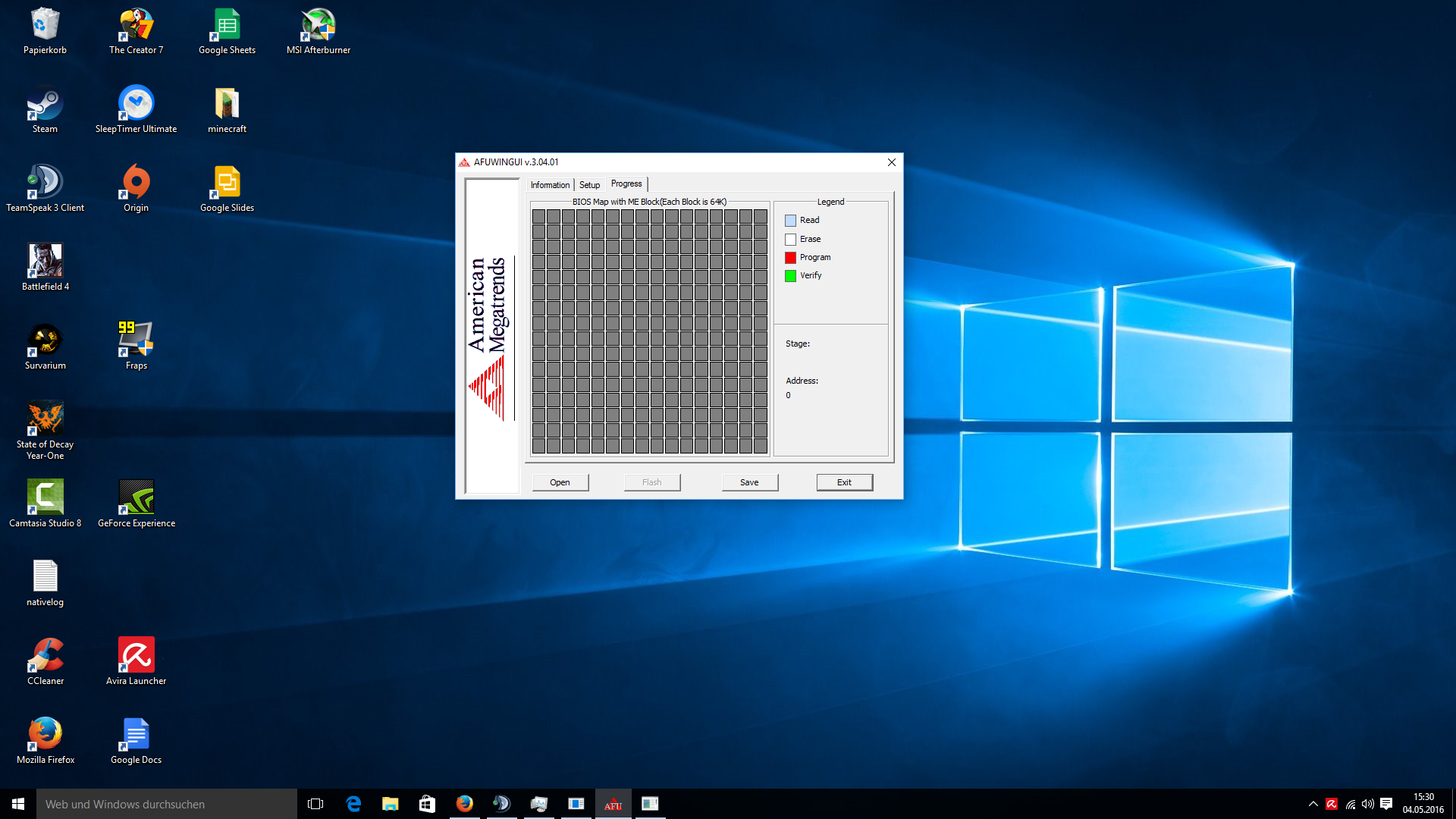The image size is (1456, 819).
Task: Switch to the Setup tab
Action: coord(589,185)
